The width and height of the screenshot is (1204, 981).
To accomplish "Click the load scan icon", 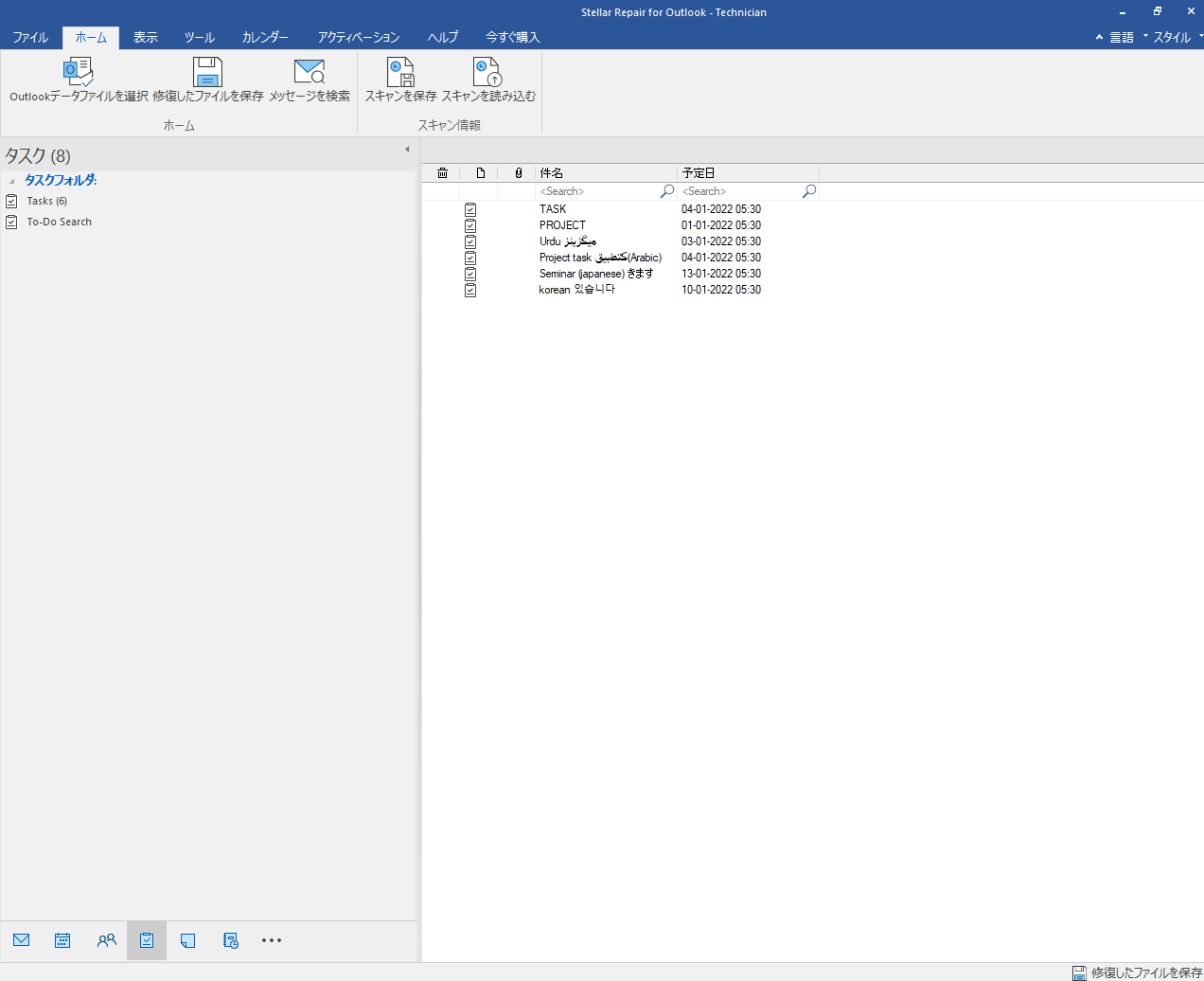I will [487, 72].
